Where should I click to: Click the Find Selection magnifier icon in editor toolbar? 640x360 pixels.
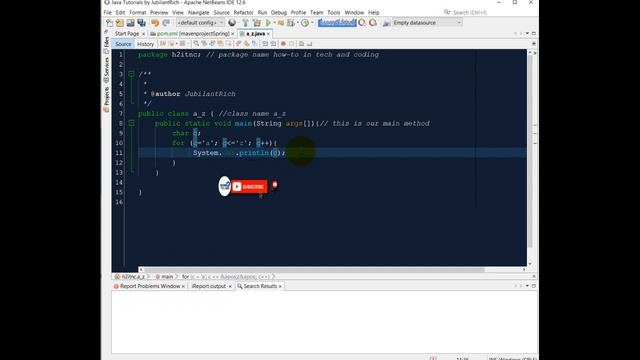[x=196, y=44]
